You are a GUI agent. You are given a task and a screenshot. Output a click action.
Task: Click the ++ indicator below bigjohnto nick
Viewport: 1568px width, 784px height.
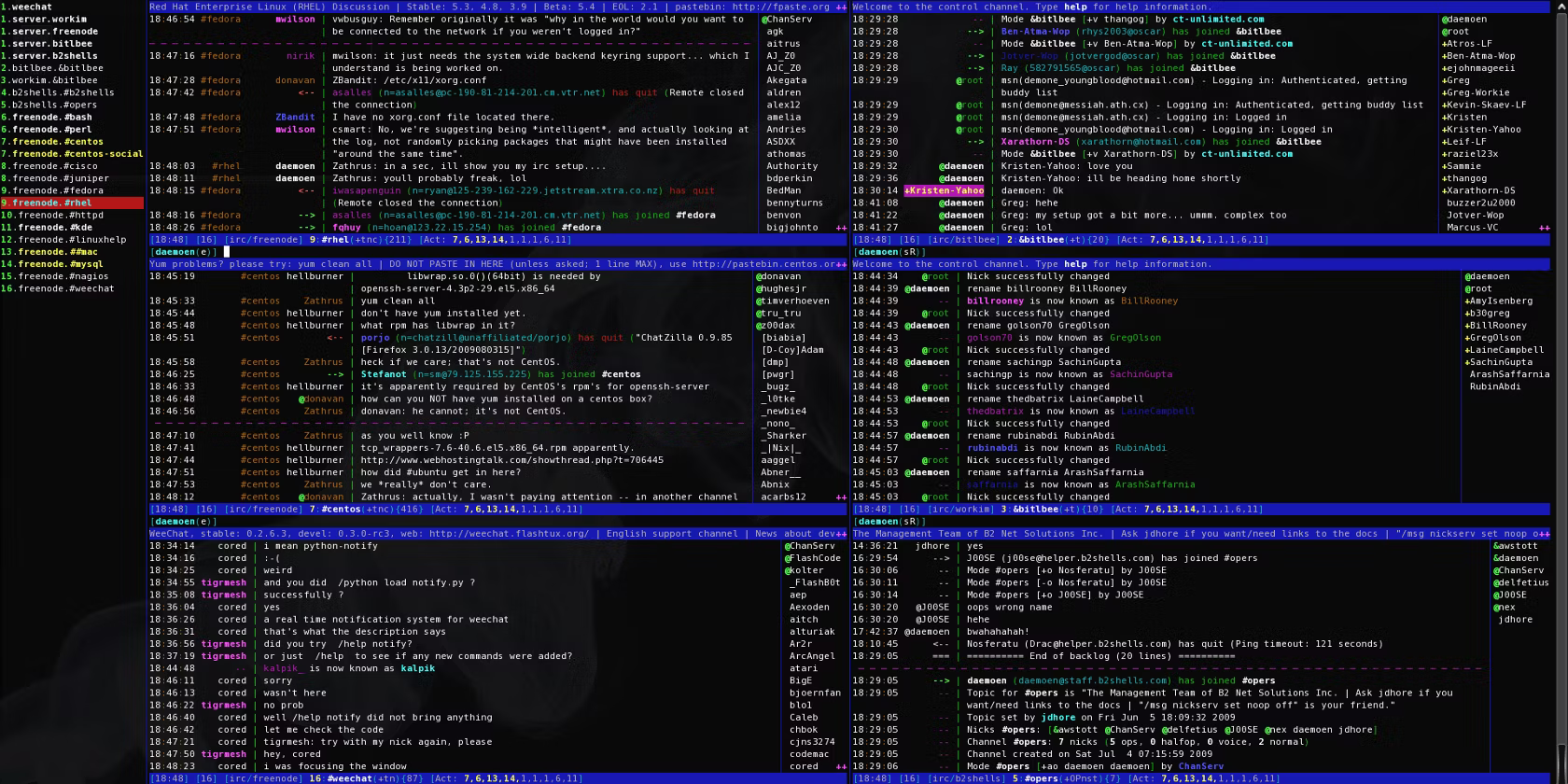point(841,228)
